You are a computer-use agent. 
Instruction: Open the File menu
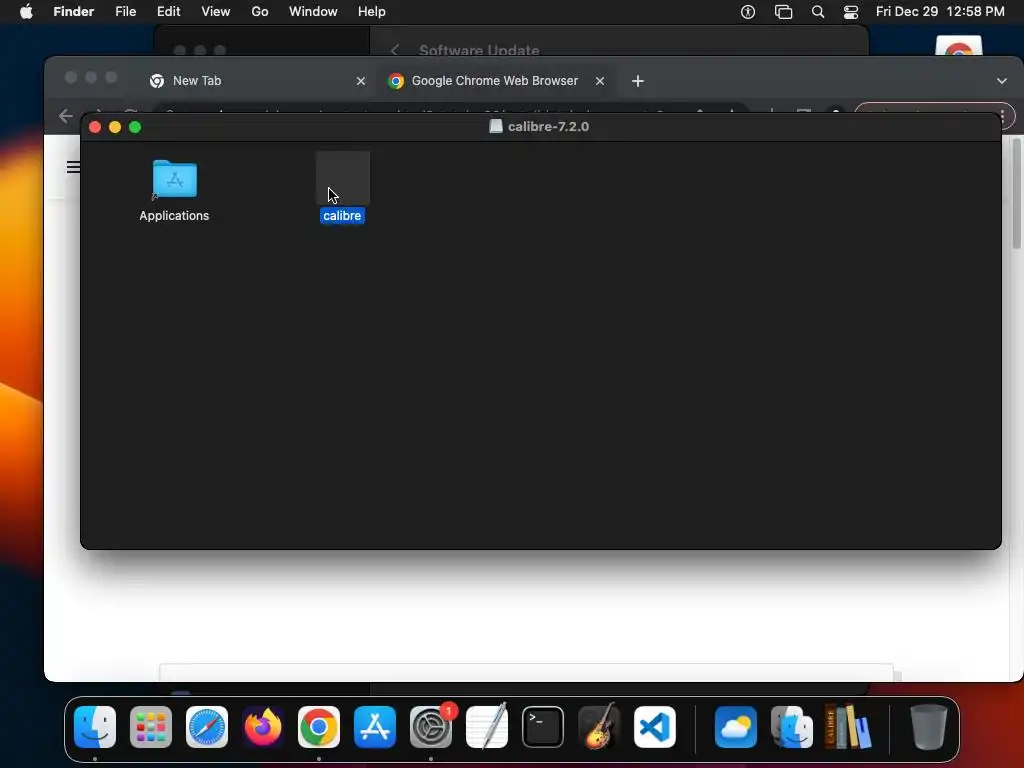(x=125, y=12)
